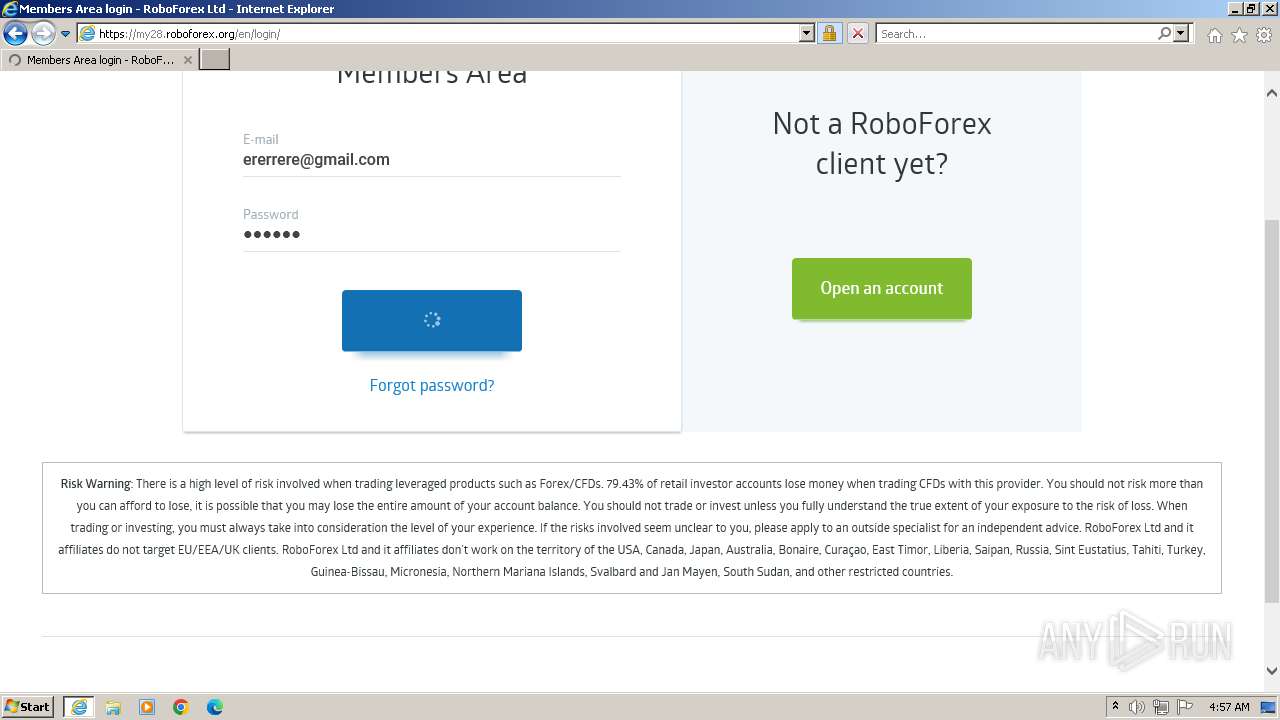Select the Members Area login tab
The height and width of the screenshot is (720, 1280).
[x=98, y=60]
